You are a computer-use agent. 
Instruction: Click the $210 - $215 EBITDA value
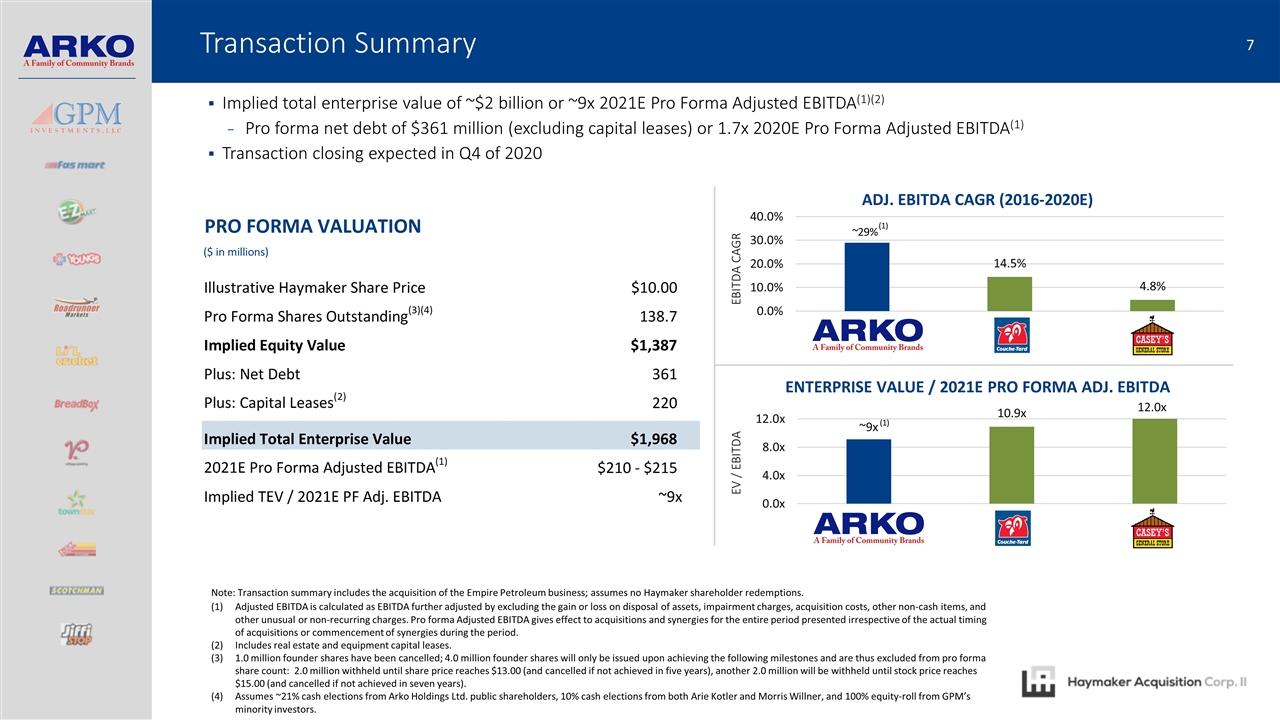point(637,468)
